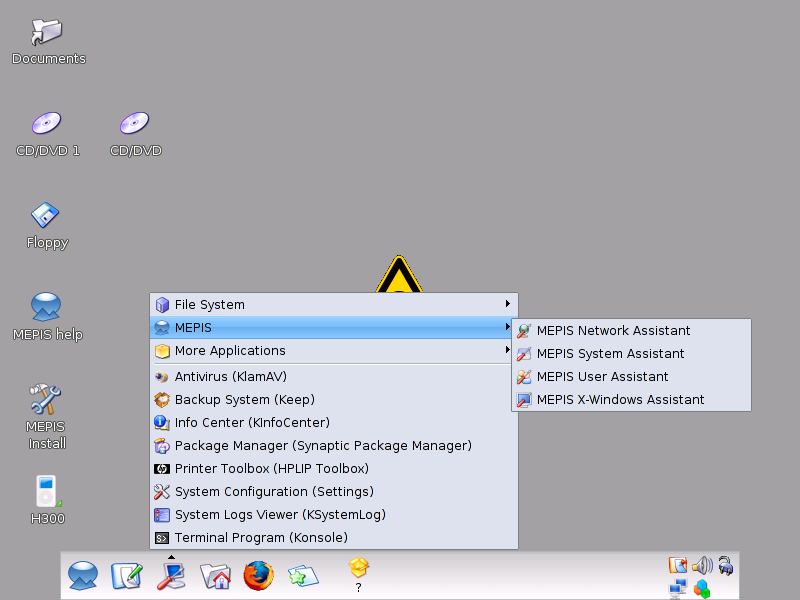Click the box icon beside Backup System (Keep)
Screen dimensions: 800x600
pos(162,400)
